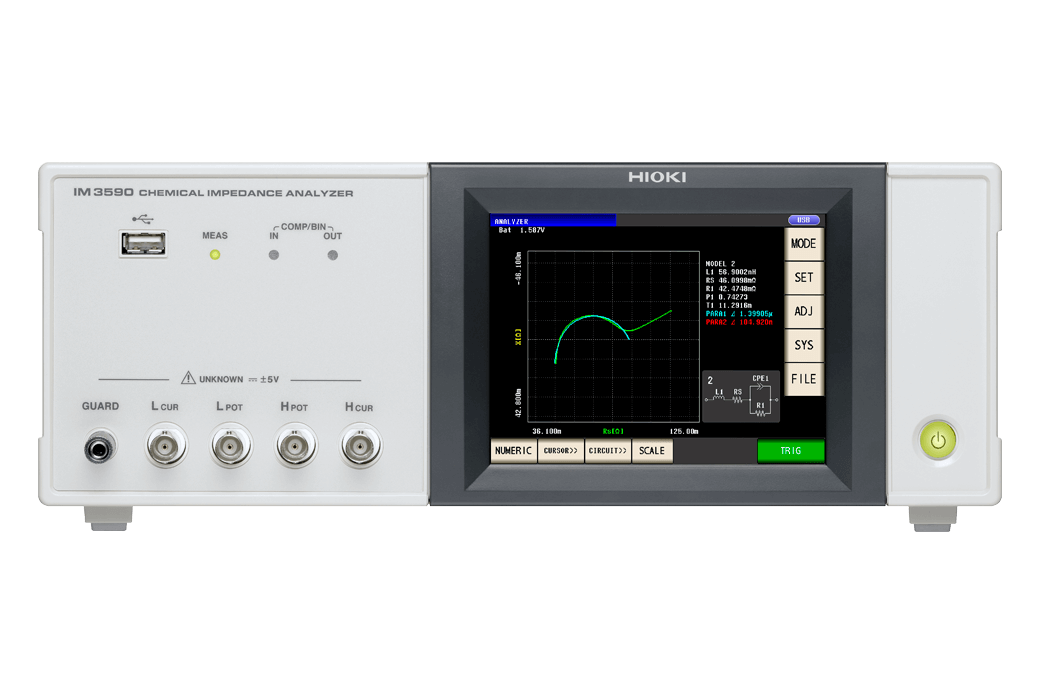Screen dimensions: 1040x694
Task: Click the warning triangle beside UNKNOWN
Action: tap(188, 378)
